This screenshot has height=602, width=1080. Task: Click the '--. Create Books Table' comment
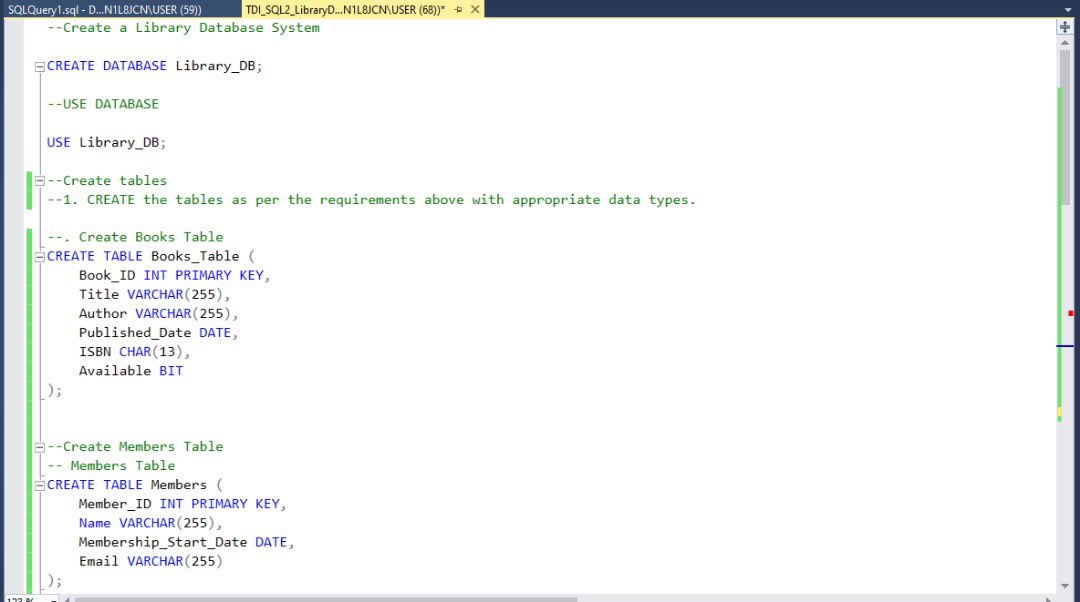click(135, 238)
